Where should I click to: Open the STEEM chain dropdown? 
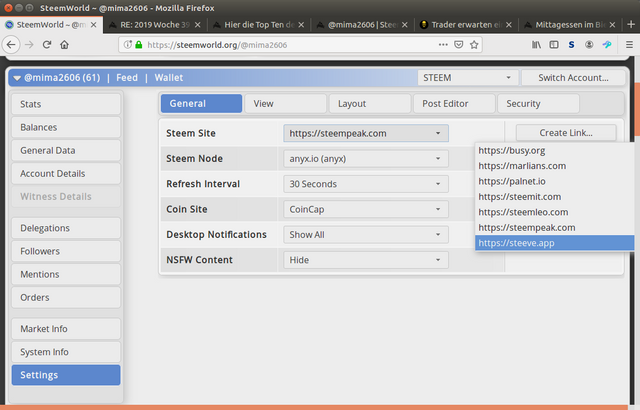[468, 78]
